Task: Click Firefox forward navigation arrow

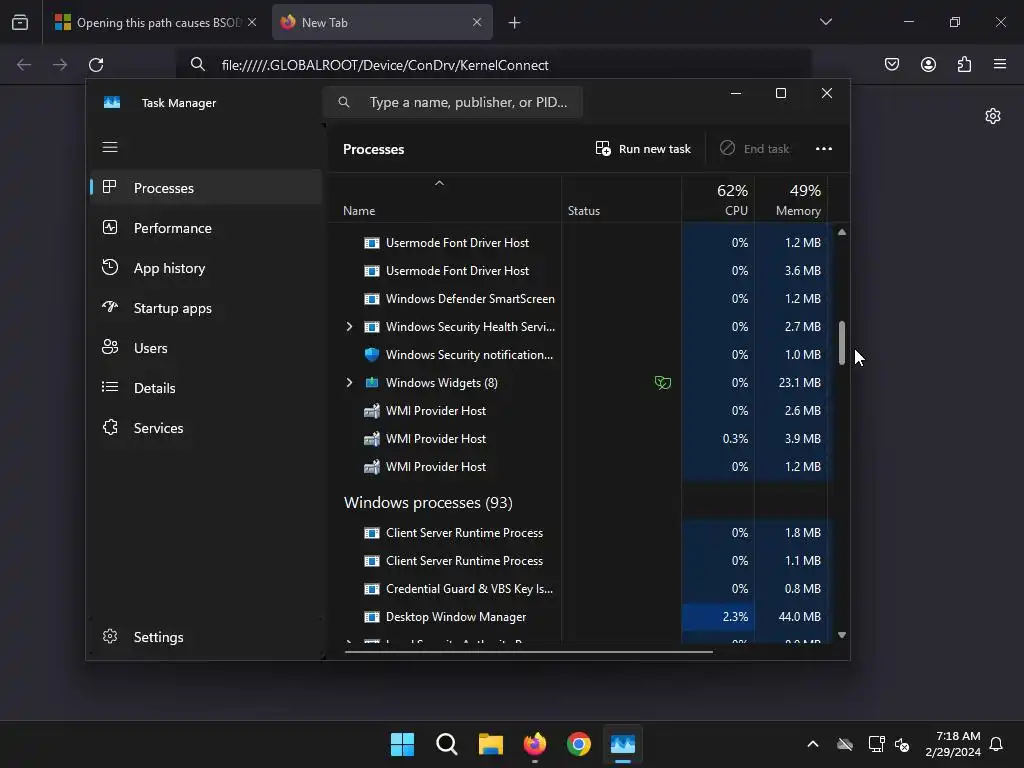Action: click(60, 65)
